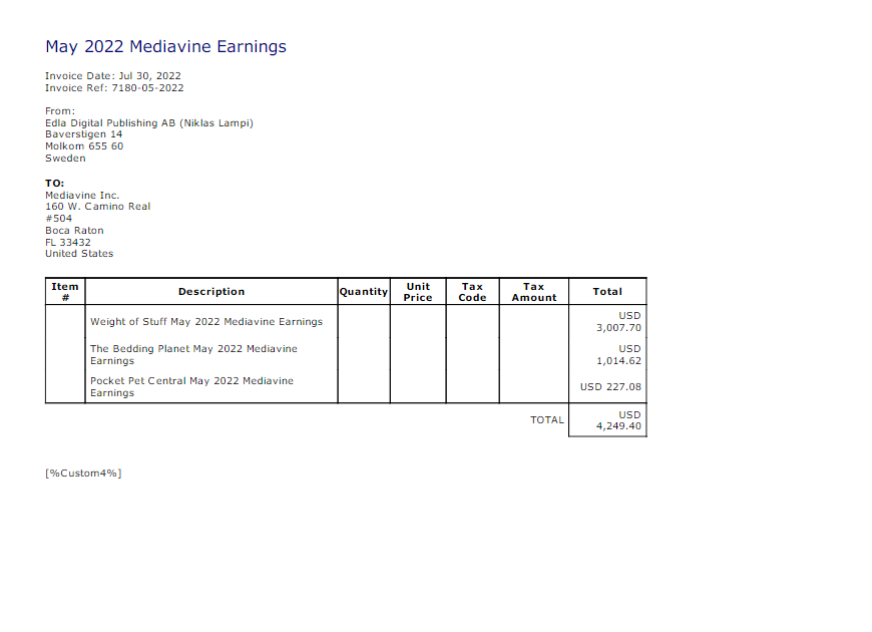Click the Tax Amount column header
872x632 pixels.
pyautogui.click(x=534, y=292)
